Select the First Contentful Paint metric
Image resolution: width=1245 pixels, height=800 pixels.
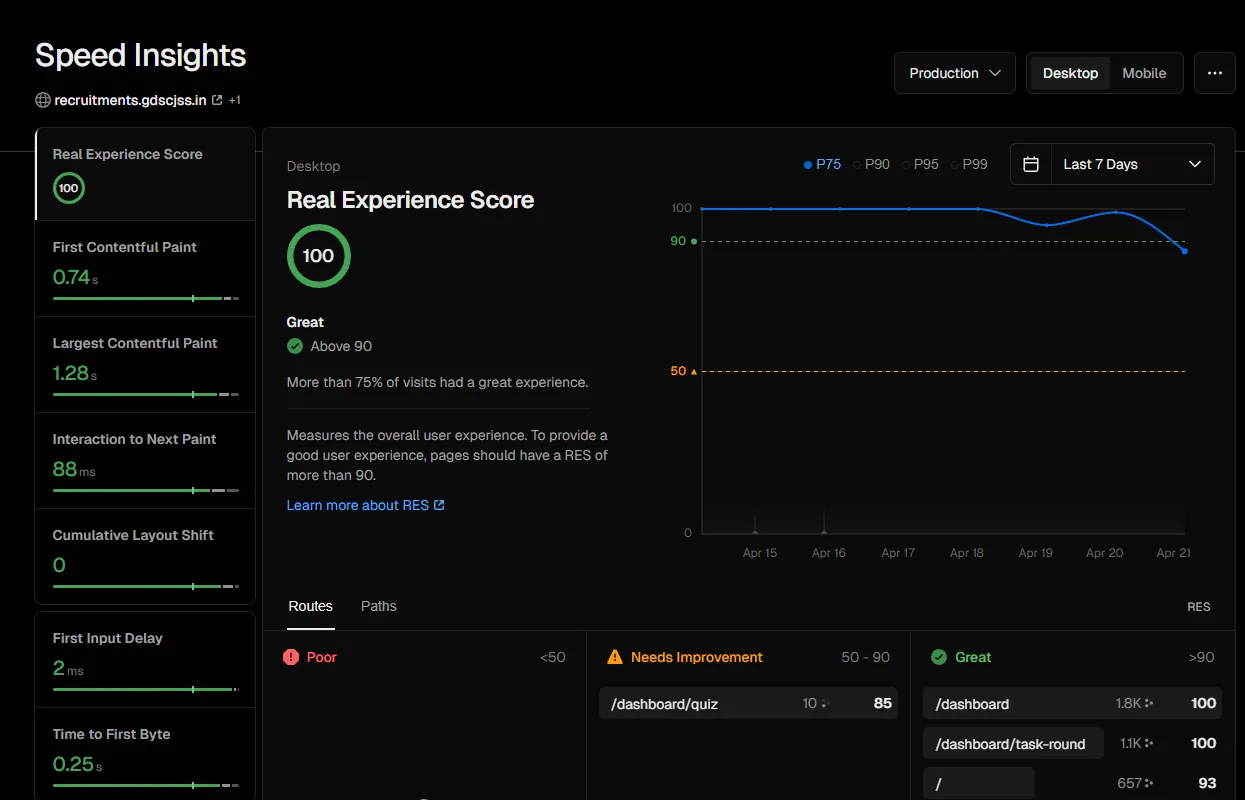point(145,269)
